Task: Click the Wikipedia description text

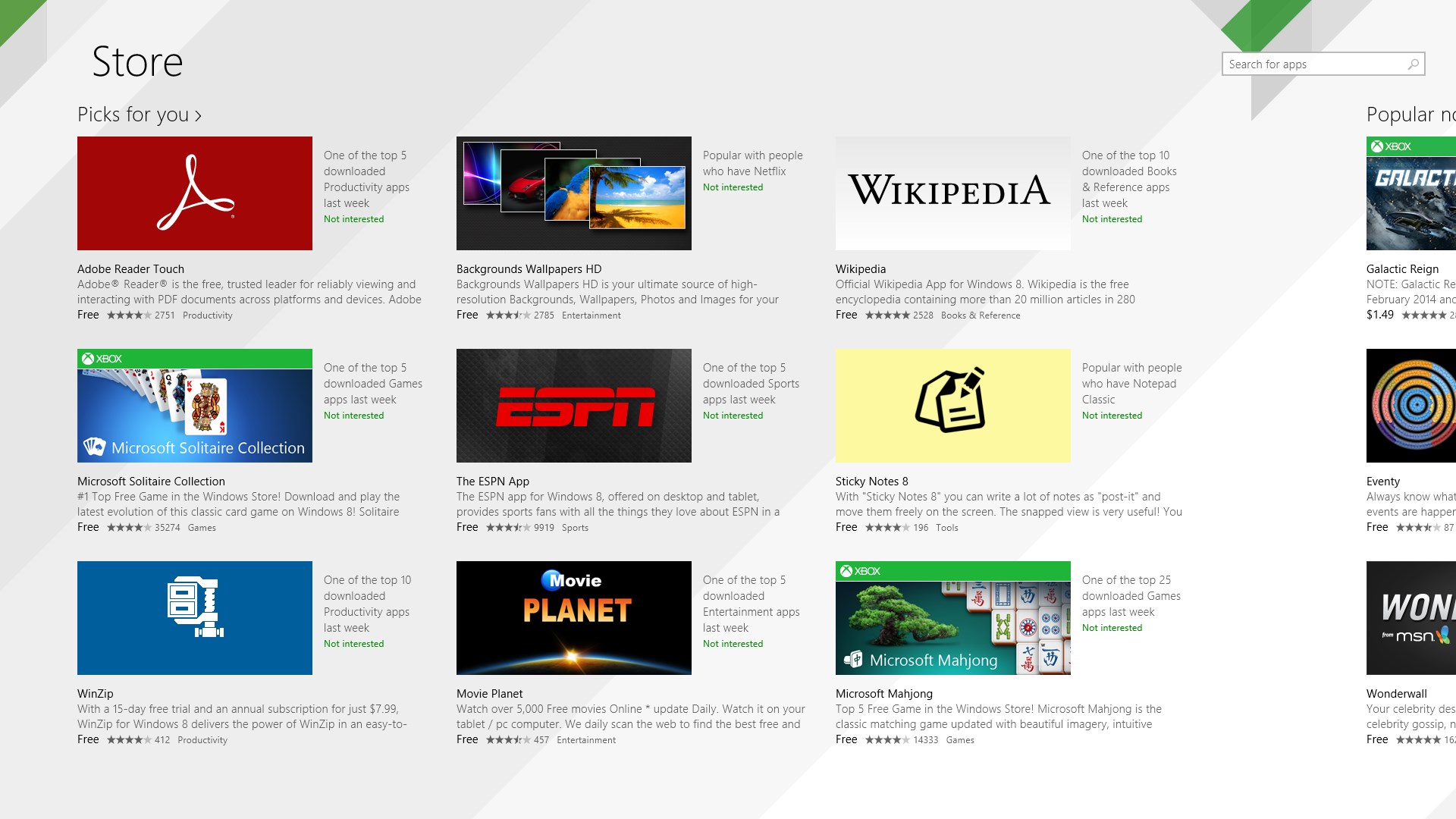Action: [985, 292]
